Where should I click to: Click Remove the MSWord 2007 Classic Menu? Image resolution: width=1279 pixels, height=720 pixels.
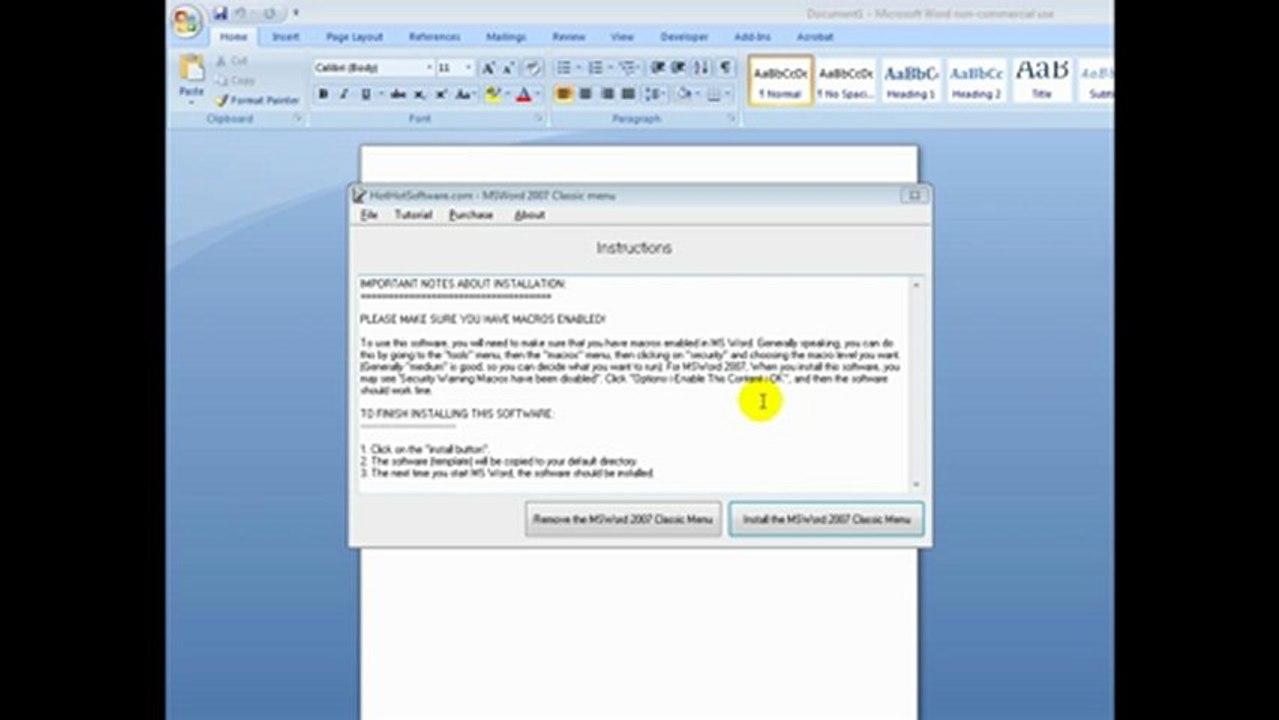623,519
